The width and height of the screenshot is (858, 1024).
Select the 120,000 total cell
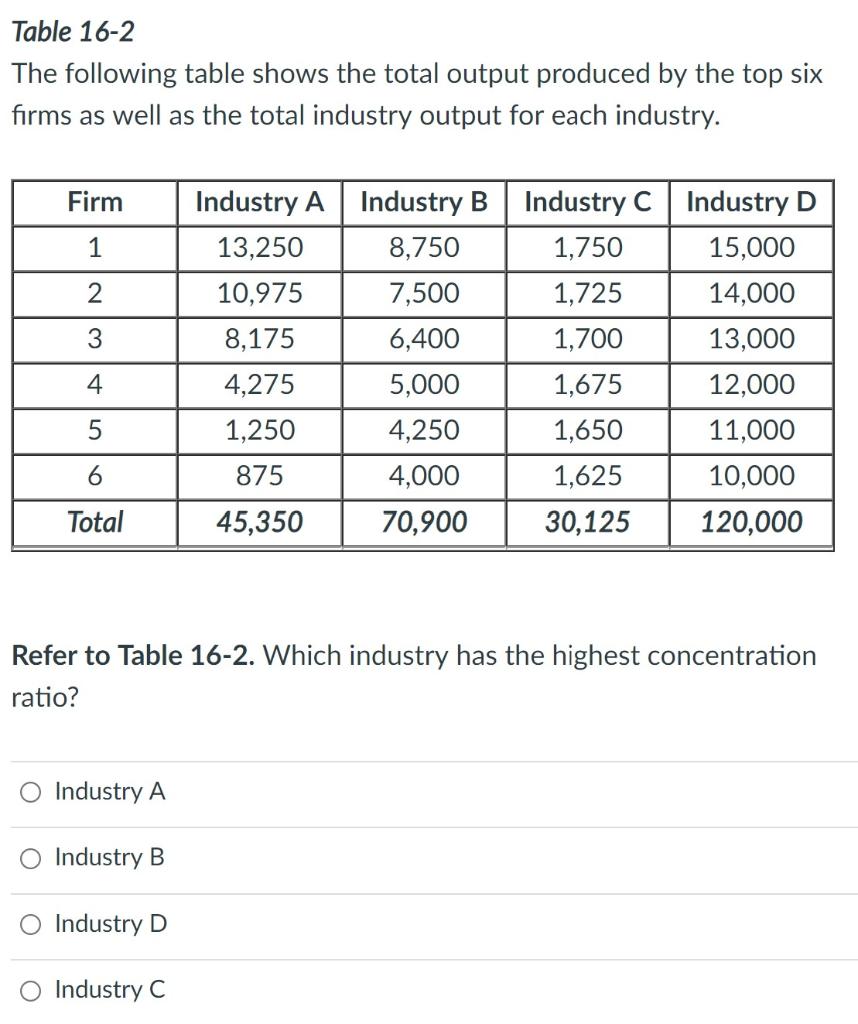pos(752,521)
